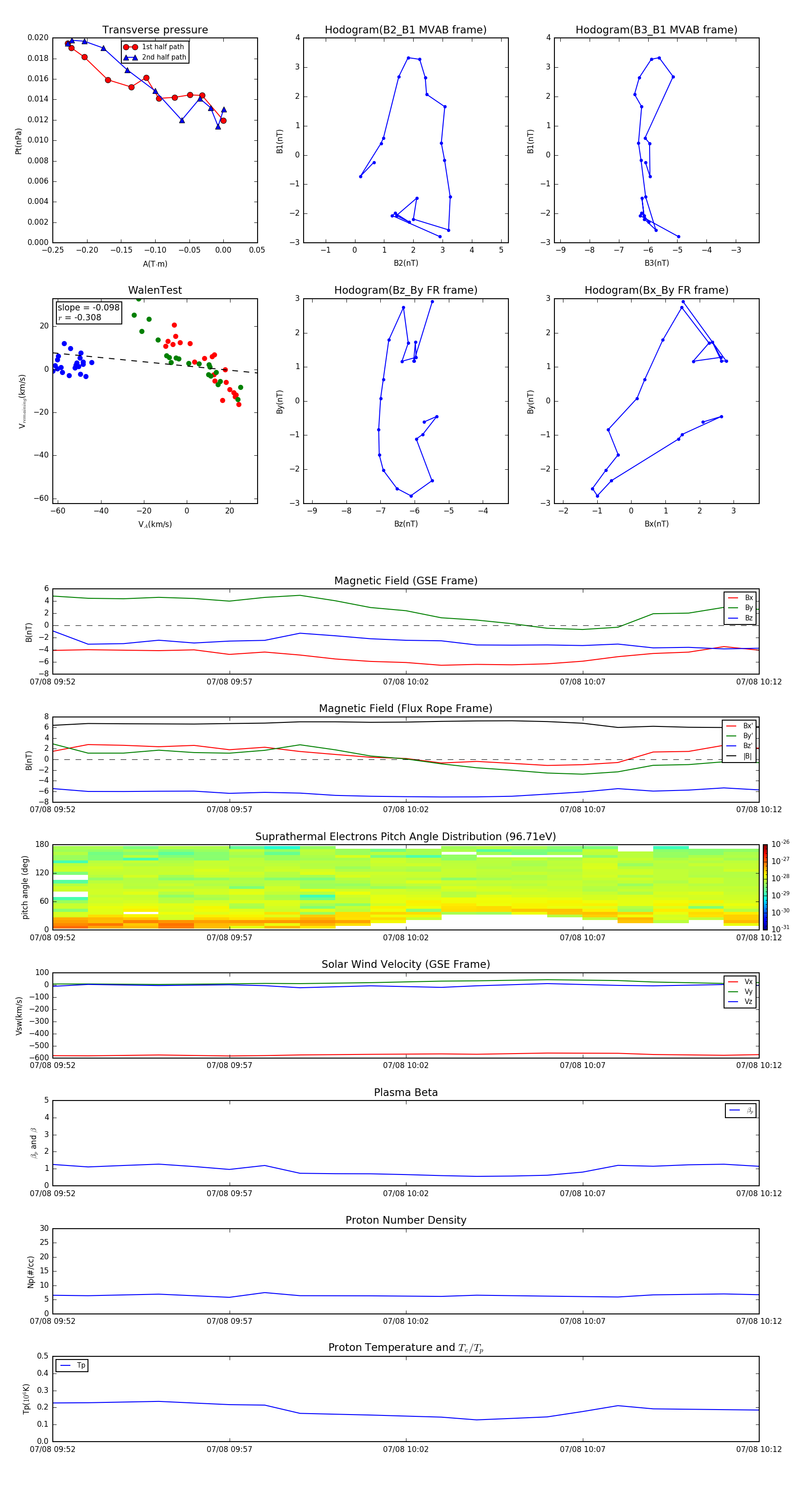Click the 'B3(nT)' x-axis label
Screen dimensions: 812x1489
656,263
